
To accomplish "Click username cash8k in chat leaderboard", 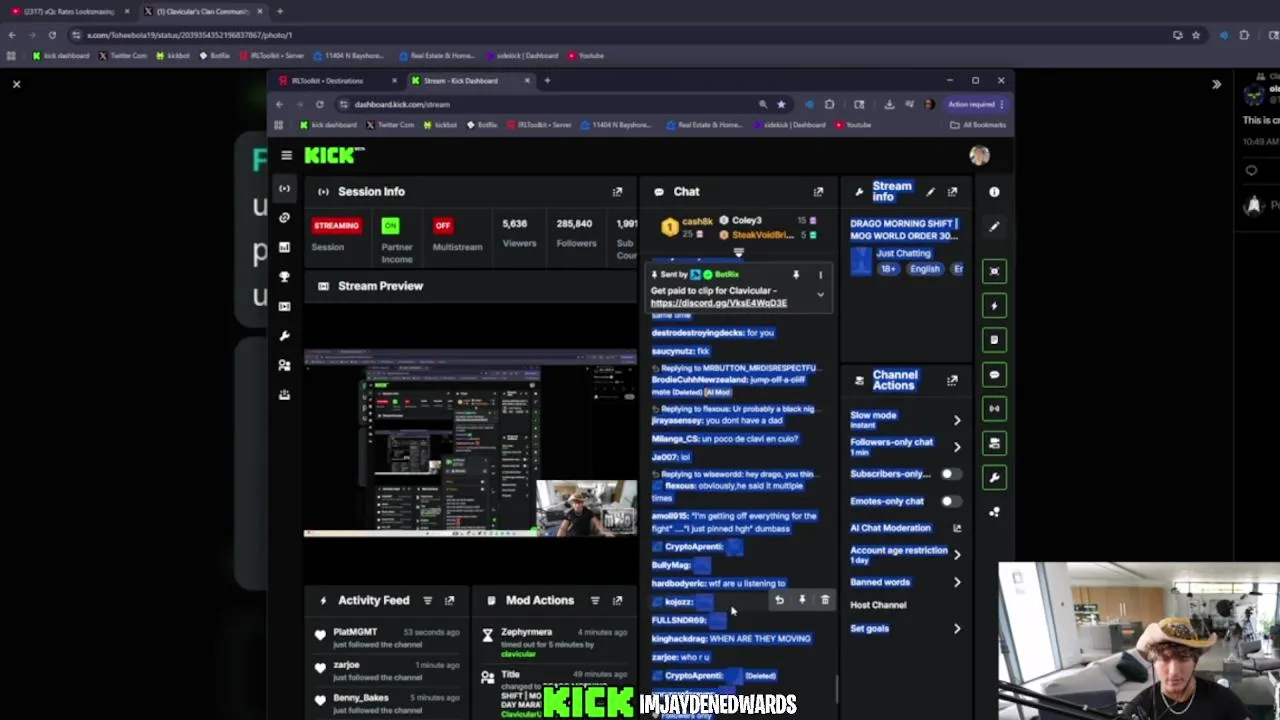I will (697, 221).
